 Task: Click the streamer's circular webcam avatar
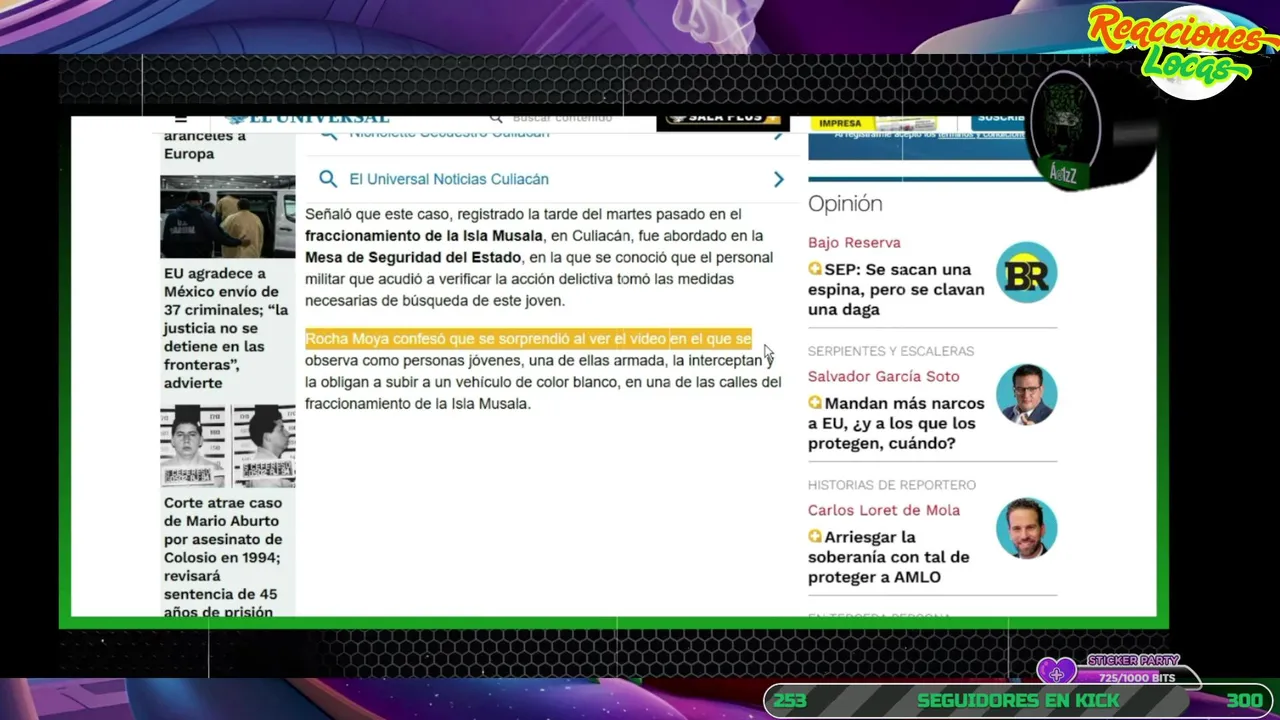(1065, 131)
